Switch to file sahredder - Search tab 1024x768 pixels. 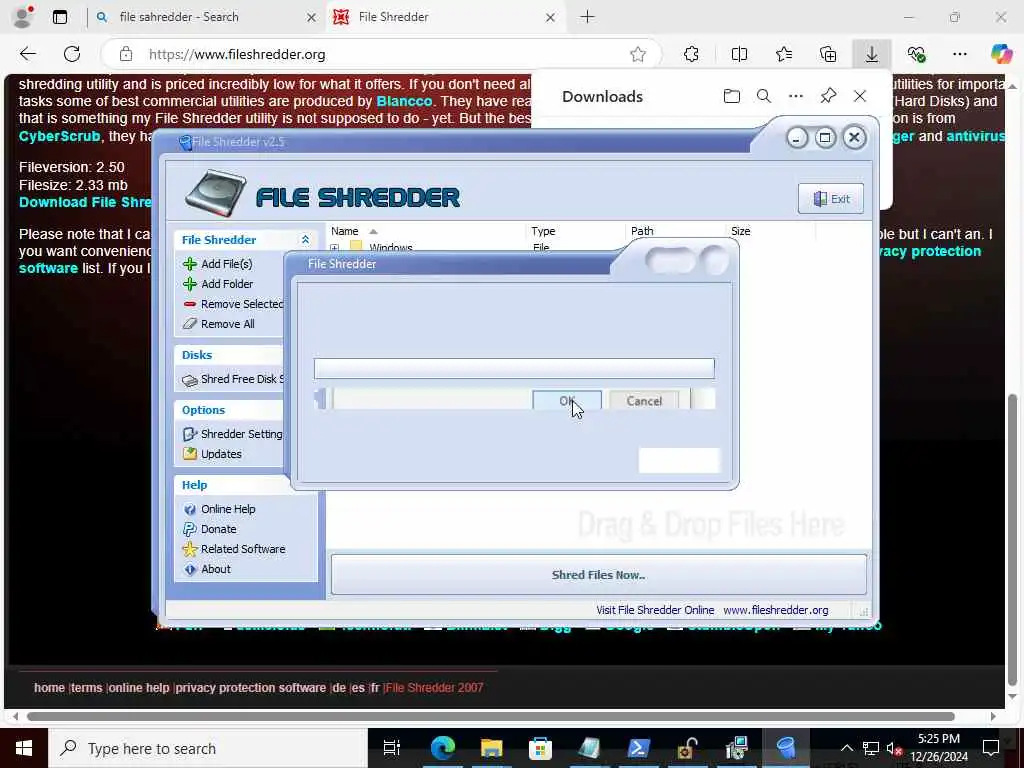206,17
